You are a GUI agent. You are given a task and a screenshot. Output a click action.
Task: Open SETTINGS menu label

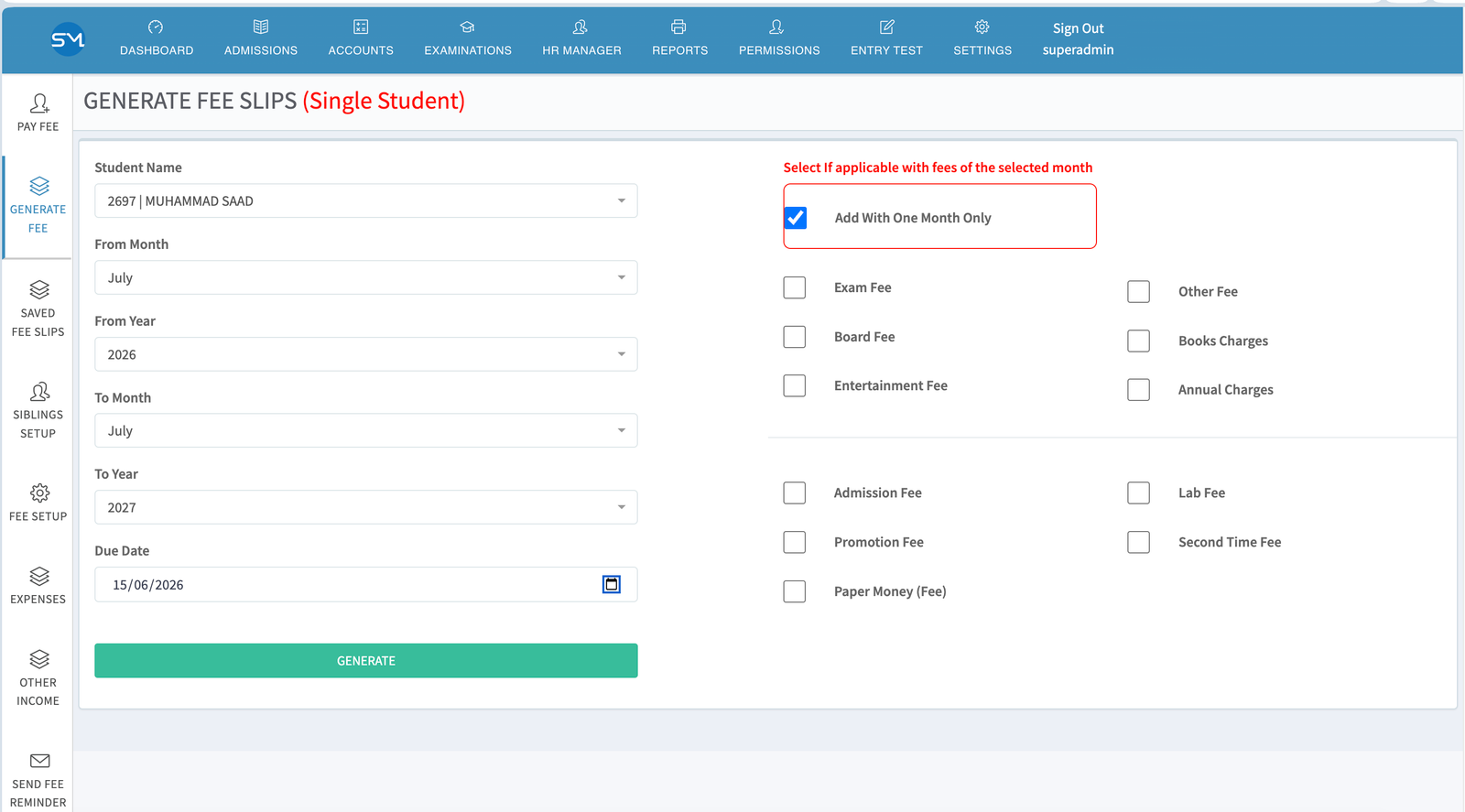[x=982, y=50]
